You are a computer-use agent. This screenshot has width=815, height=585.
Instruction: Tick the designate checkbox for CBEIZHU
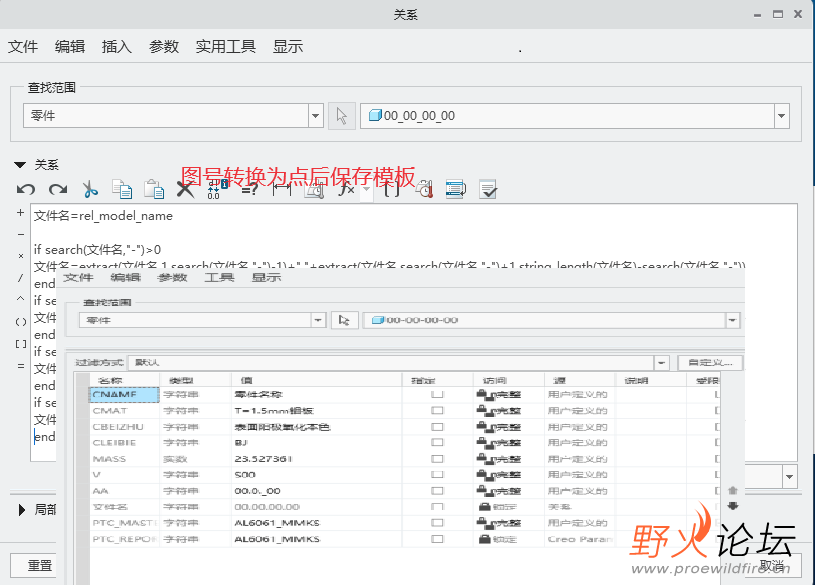coord(437,426)
